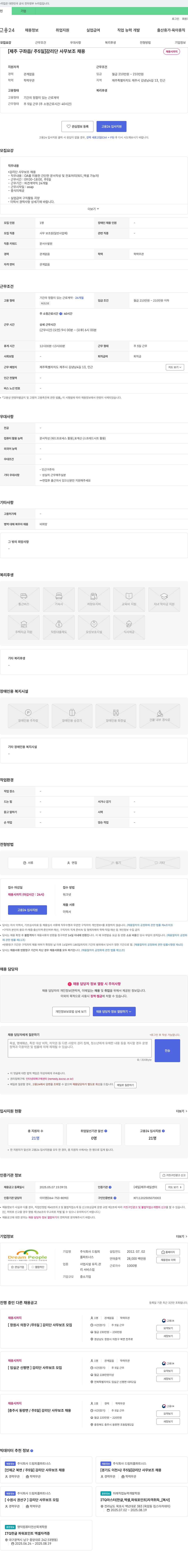This screenshot has height=1568, width=188.
Task: Switch to the 복리후생 tab
Action: pyautogui.click(x=110, y=43)
